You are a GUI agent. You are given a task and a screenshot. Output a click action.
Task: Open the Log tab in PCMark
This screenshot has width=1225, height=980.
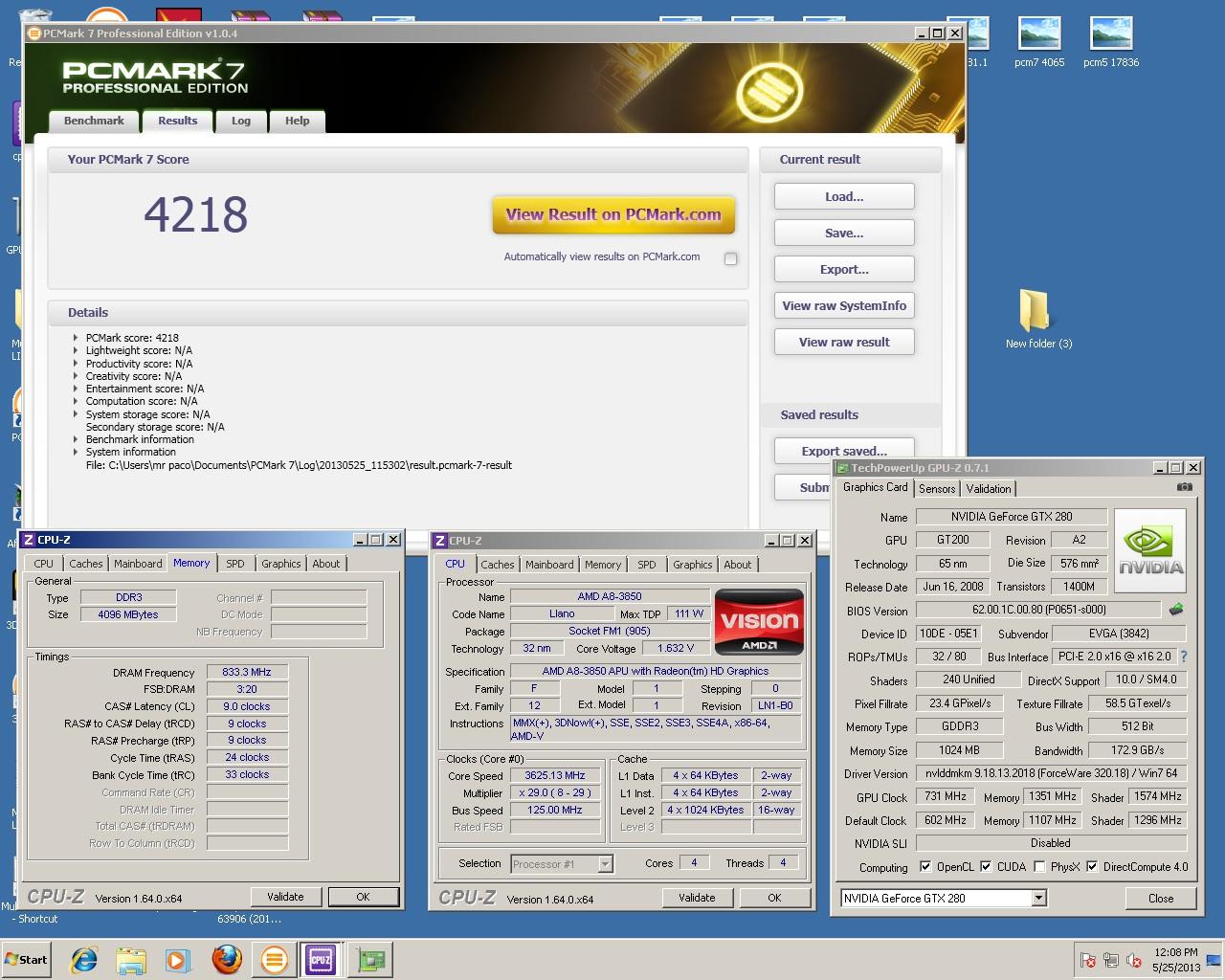[x=241, y=121]
